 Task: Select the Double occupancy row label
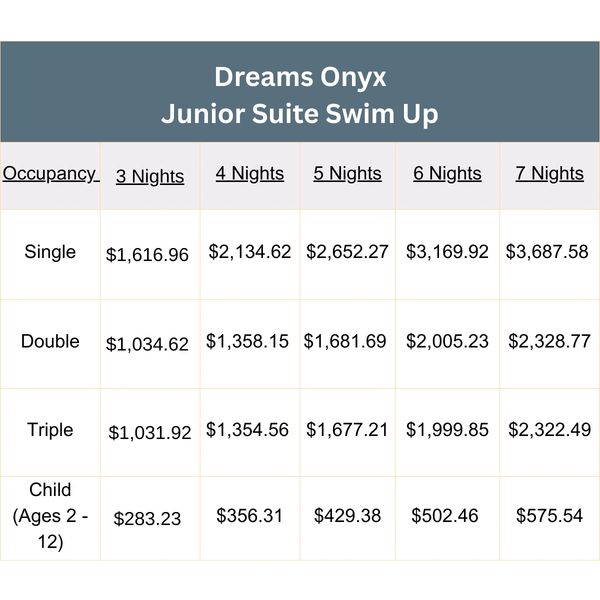(x=50, y=341)
